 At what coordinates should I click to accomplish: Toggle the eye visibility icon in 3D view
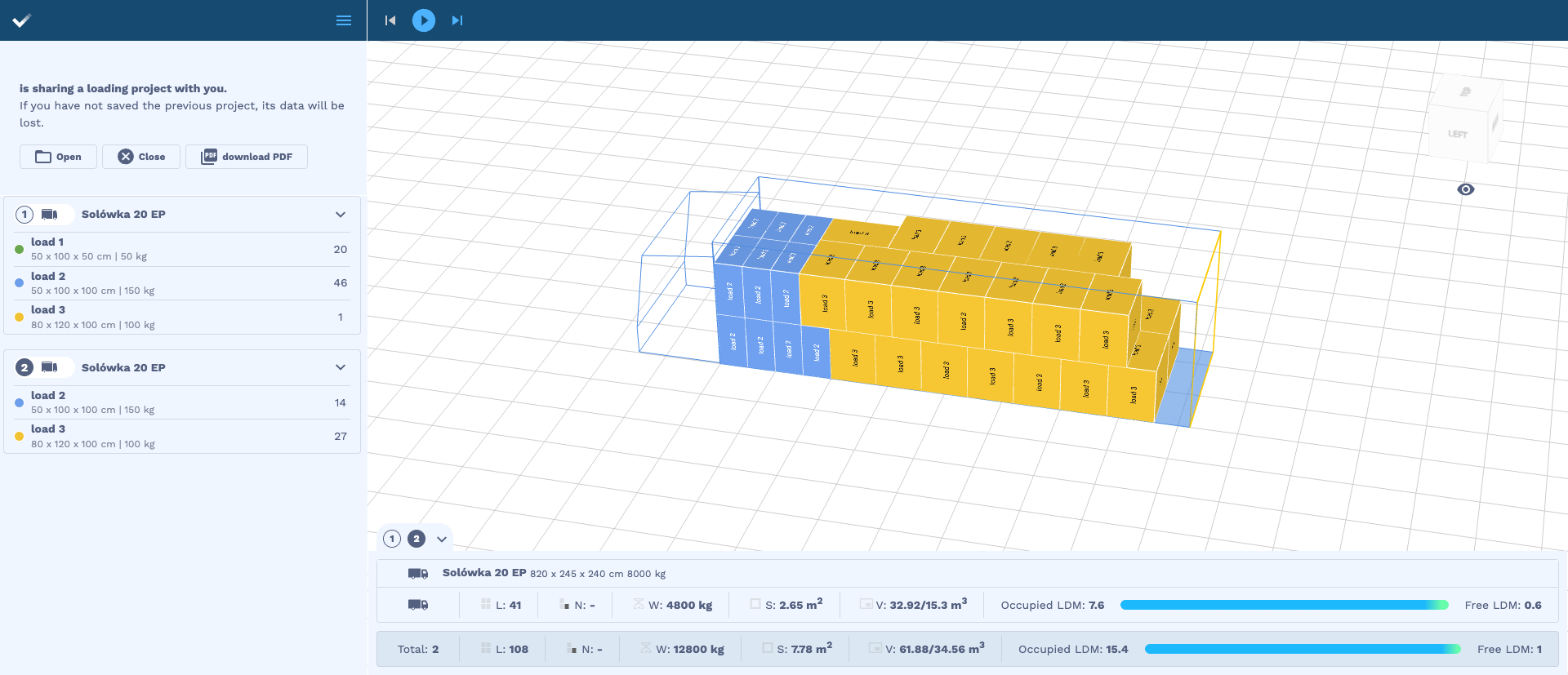[1466, 189]
